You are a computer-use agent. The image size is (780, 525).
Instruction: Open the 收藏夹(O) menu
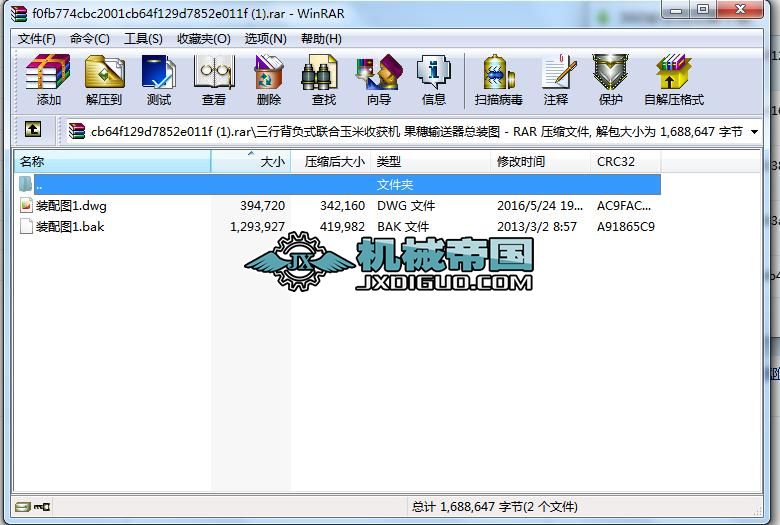point(204,39)
